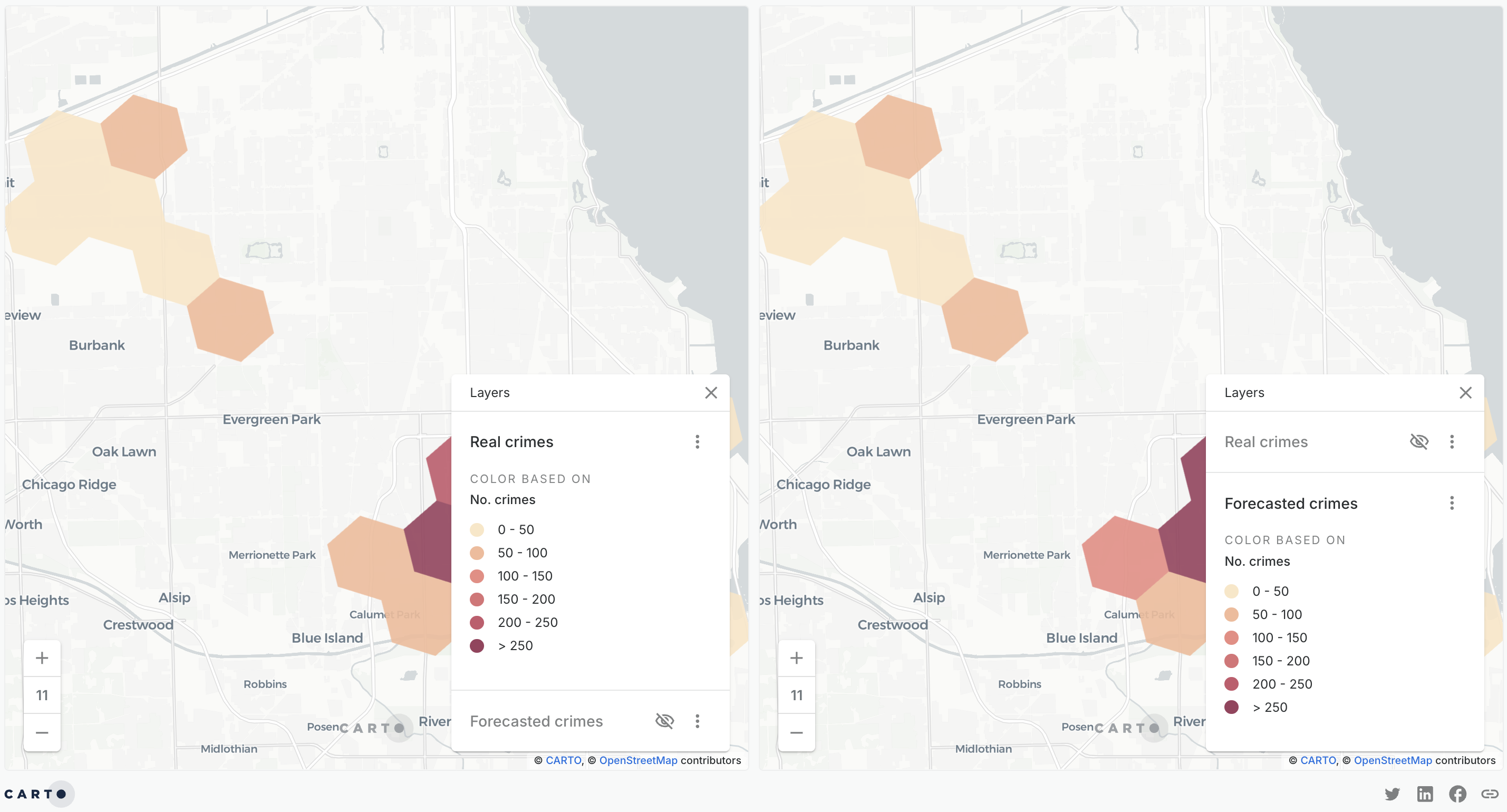
Task: Open Forecasted crimes options menu, left panel
Action: (697, 721)
